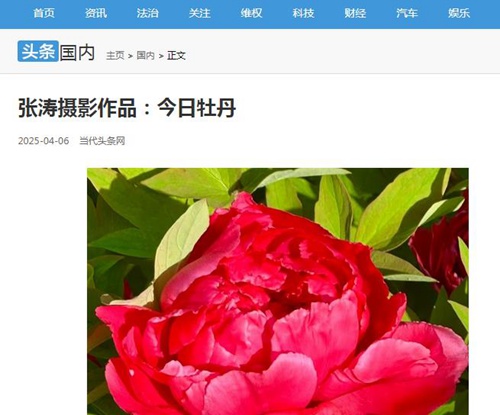
Task: Click the 正文 breadcrumb item
Action: tap(176, 55)
